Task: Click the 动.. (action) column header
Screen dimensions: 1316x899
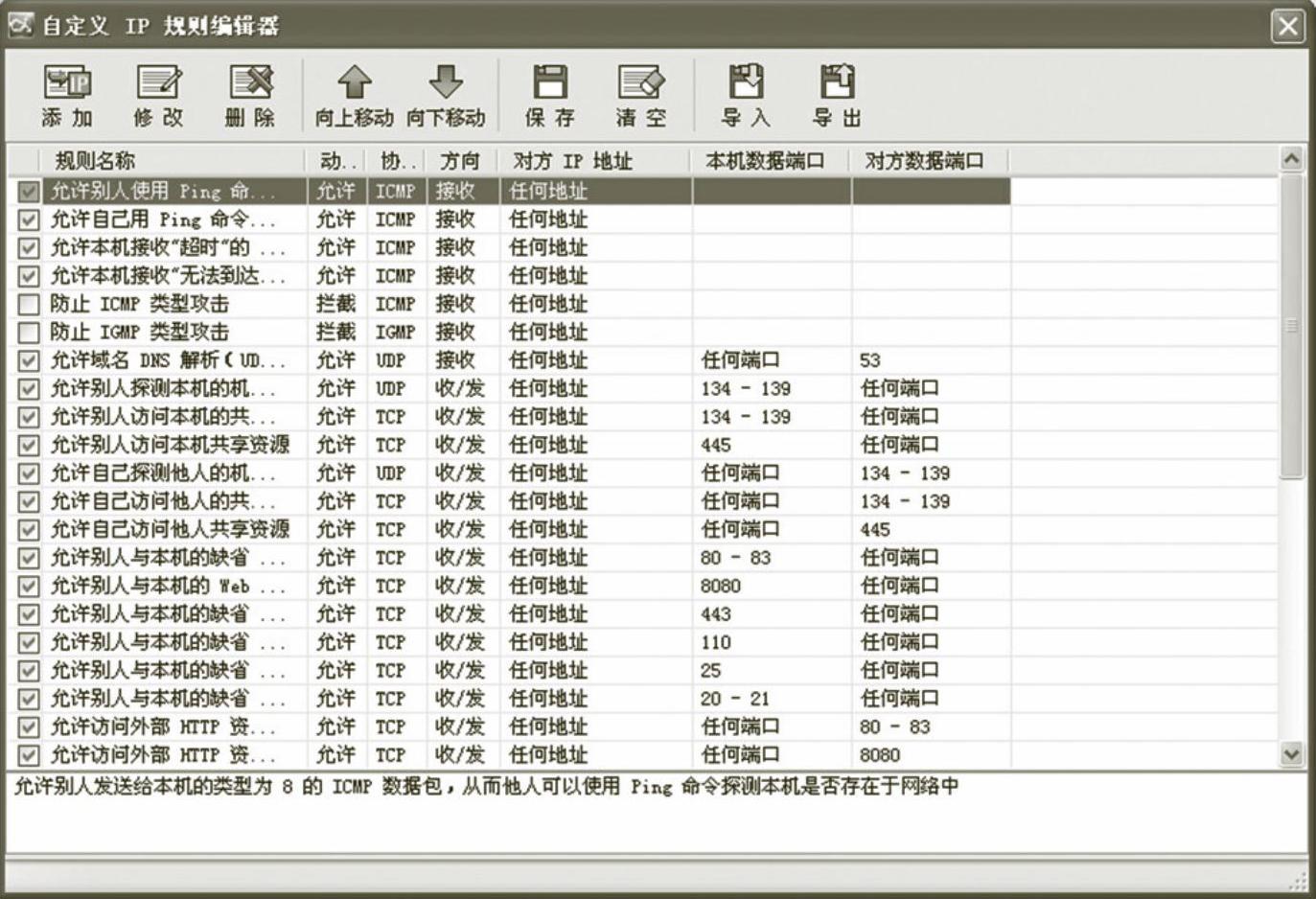Action: click(335, 161)
